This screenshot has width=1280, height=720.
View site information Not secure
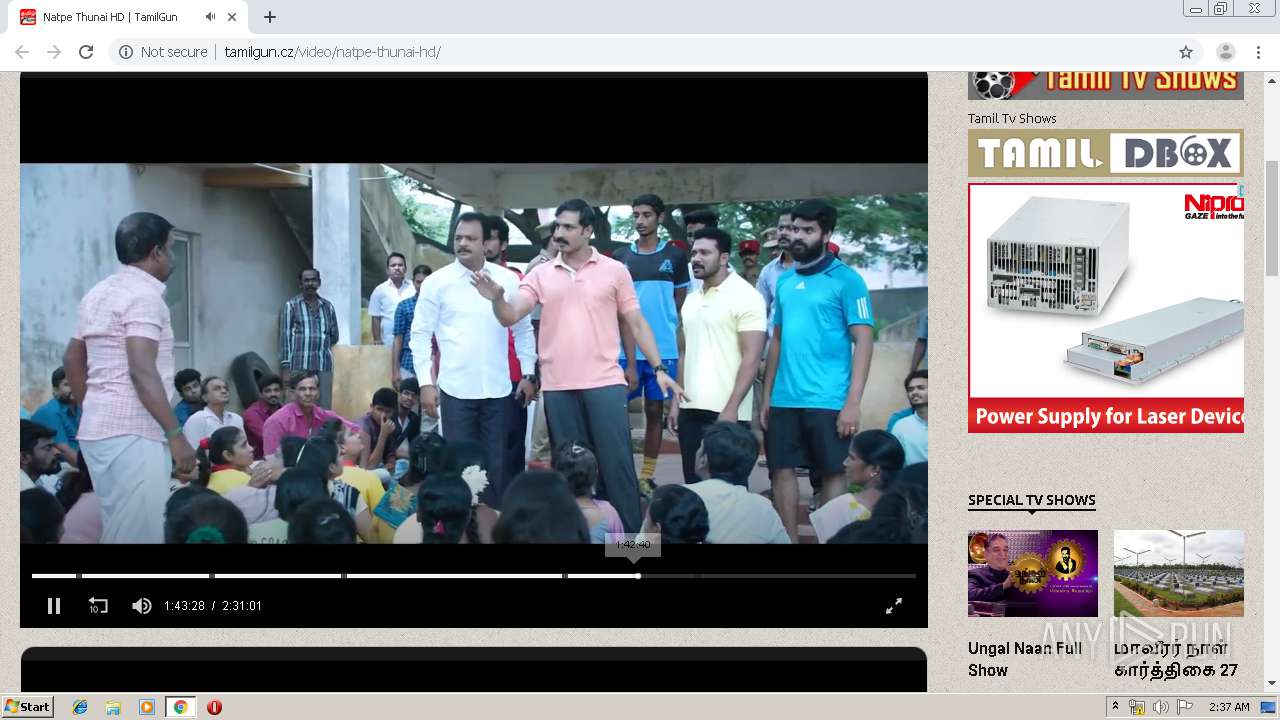[x=163, y=52]
